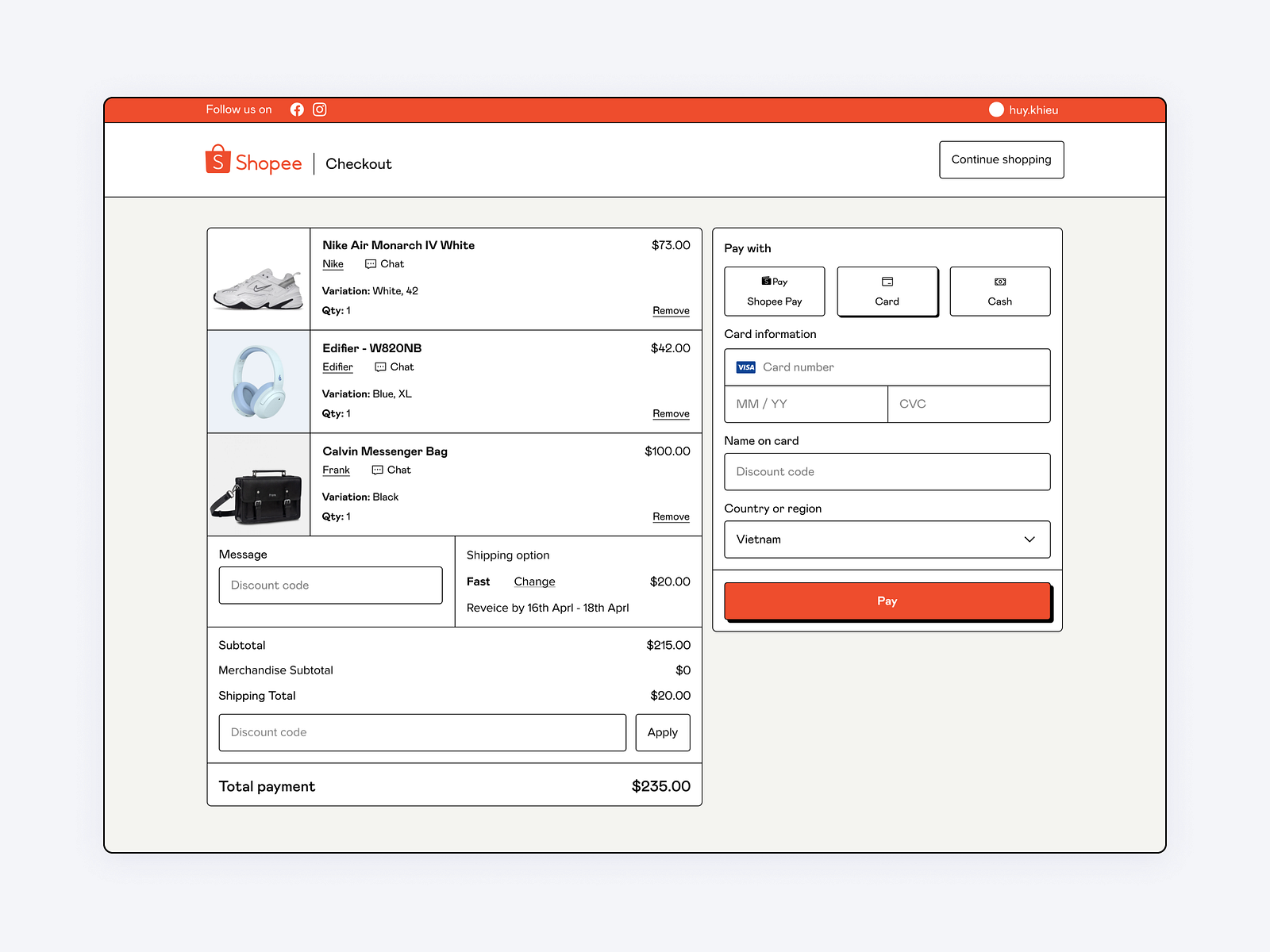Click the Visa icon in the card number field
This screenshot has height=952, width=1270.
coord(746,367)
